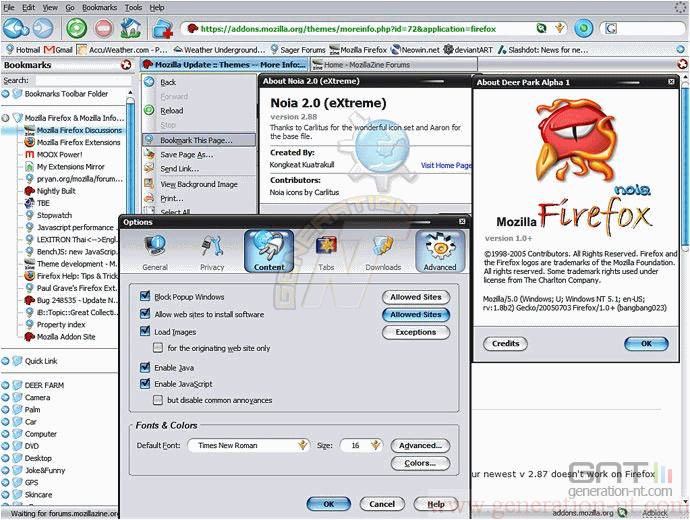
Task: Click the green Go button beside address bar
Action: click(584, 29)
